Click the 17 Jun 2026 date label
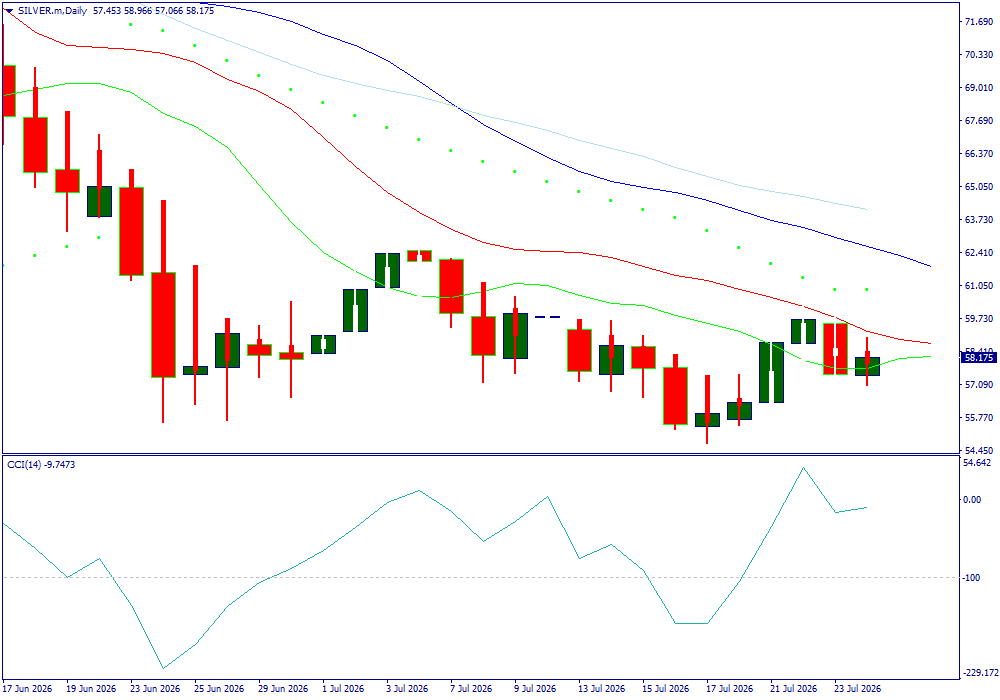Screen dimensions: 1000x700 pyautogui.click(x=27, y=689)
